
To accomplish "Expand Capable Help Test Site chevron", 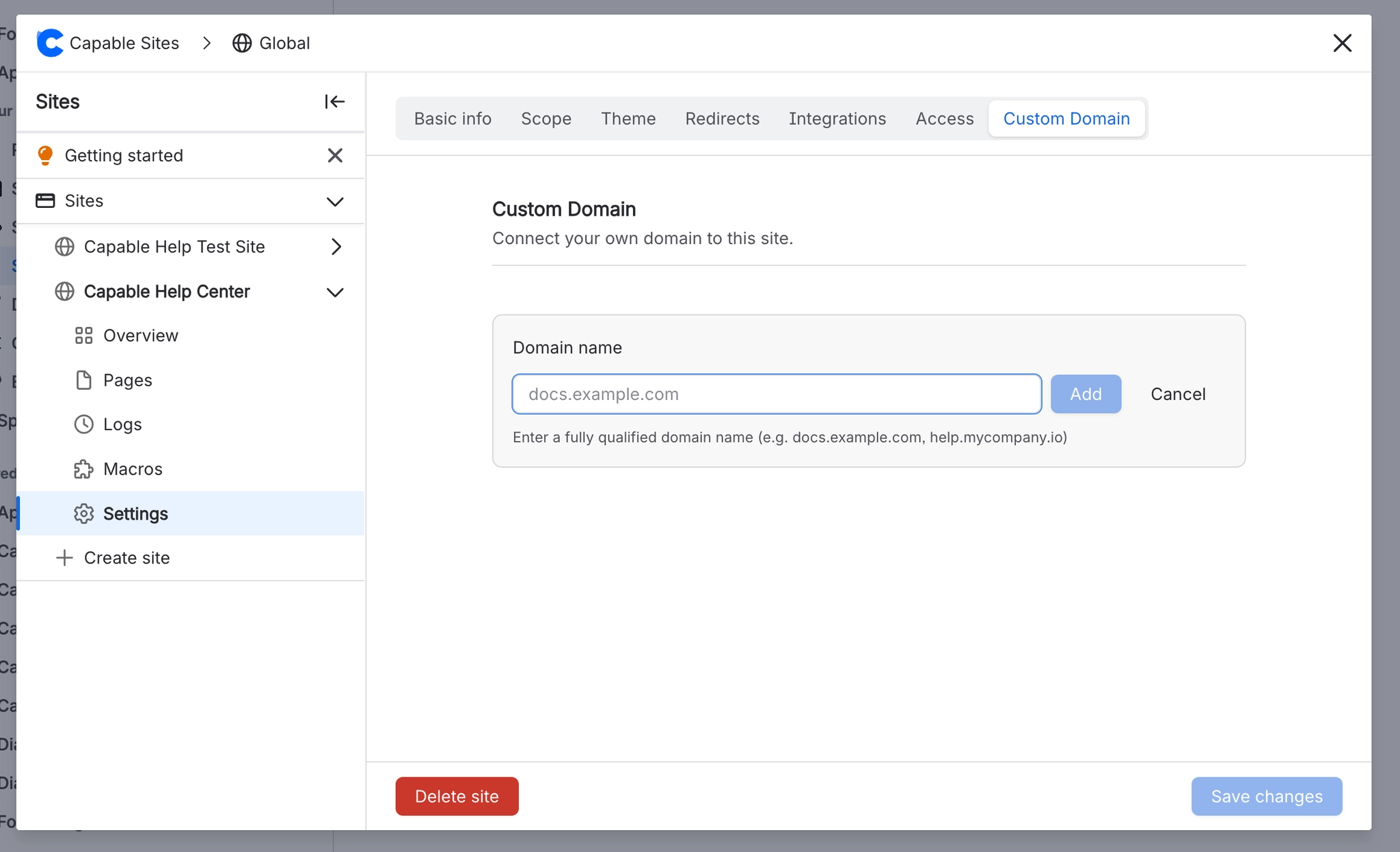I will (x=336, y=247).
